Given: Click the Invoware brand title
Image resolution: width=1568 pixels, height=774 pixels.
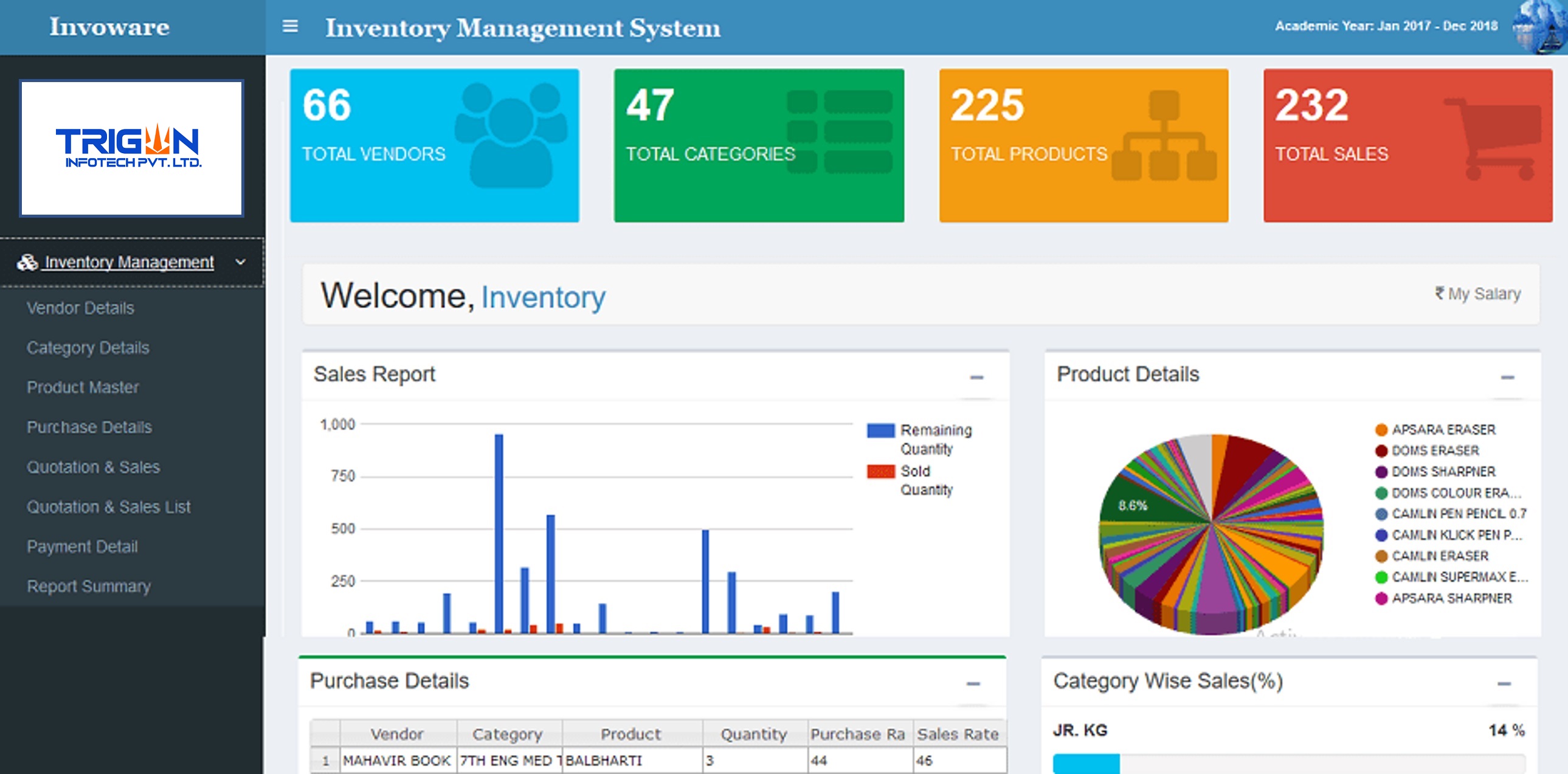Looking at the screenshot, I should (x=109, y=27).
